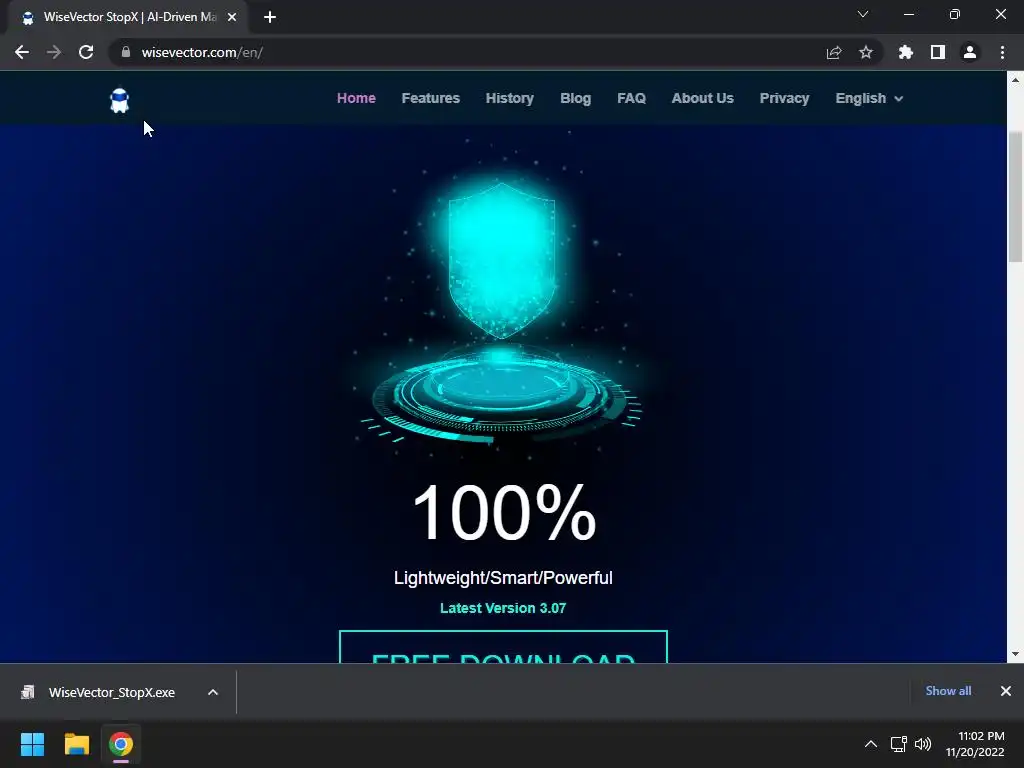1024x768 pixels.
Task: Click the Latest Version 3.07 text
Action: click(503, 608)
